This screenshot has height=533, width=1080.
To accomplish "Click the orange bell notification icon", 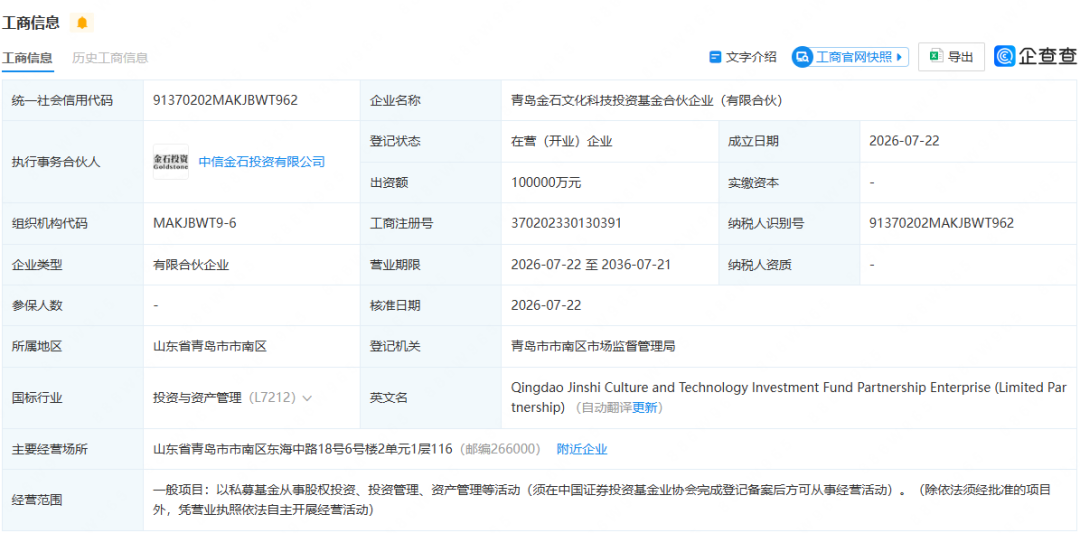I will [x=82, y=23].
